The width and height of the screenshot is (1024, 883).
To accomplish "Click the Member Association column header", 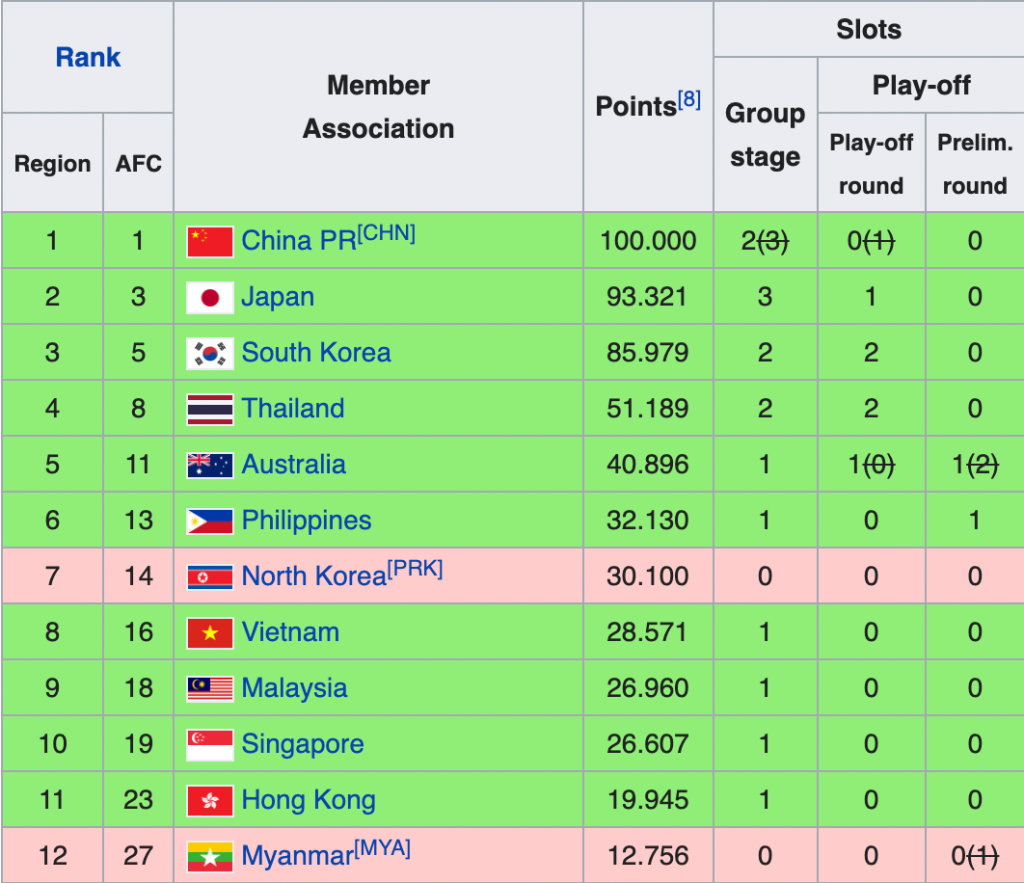I will pyautogui.click(x=378, y=106).
